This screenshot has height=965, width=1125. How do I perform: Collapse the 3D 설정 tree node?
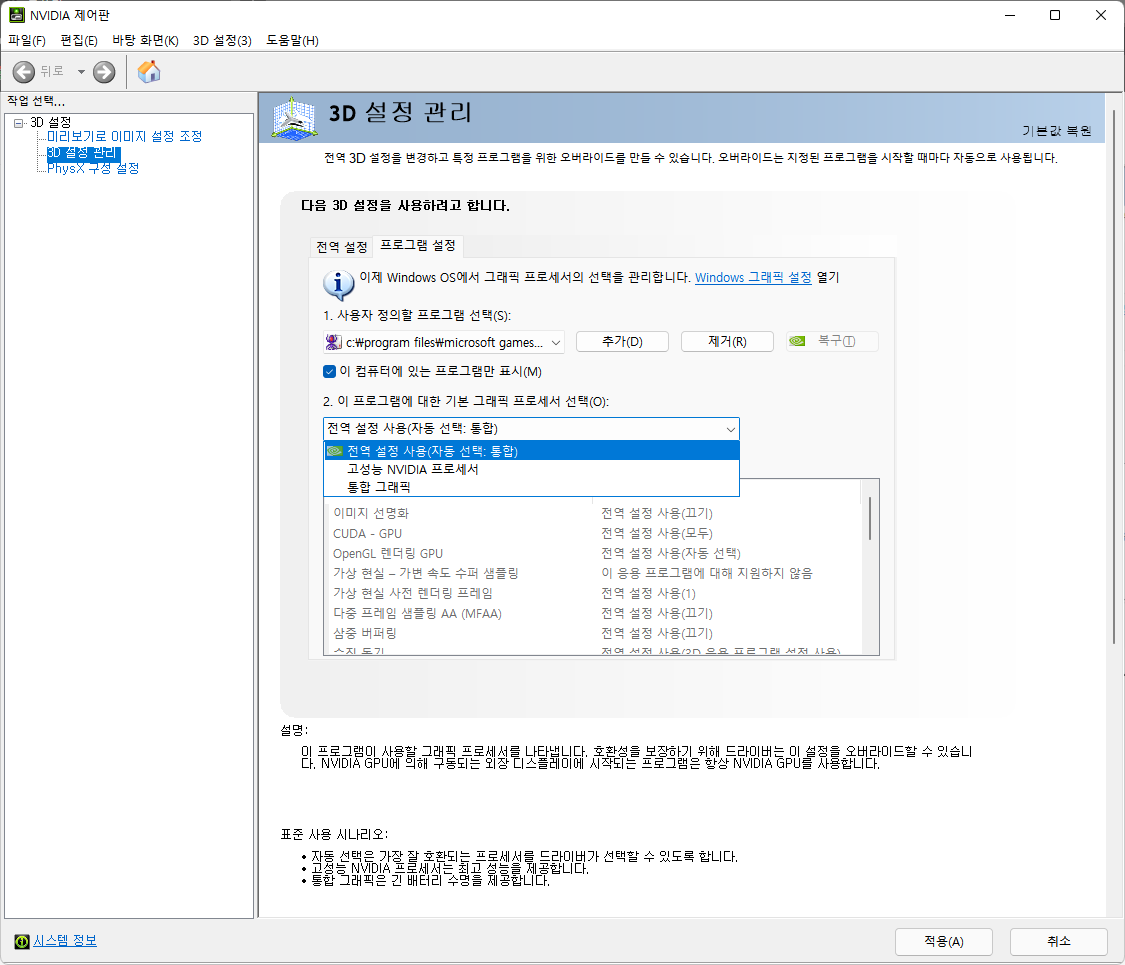point(19,123)
